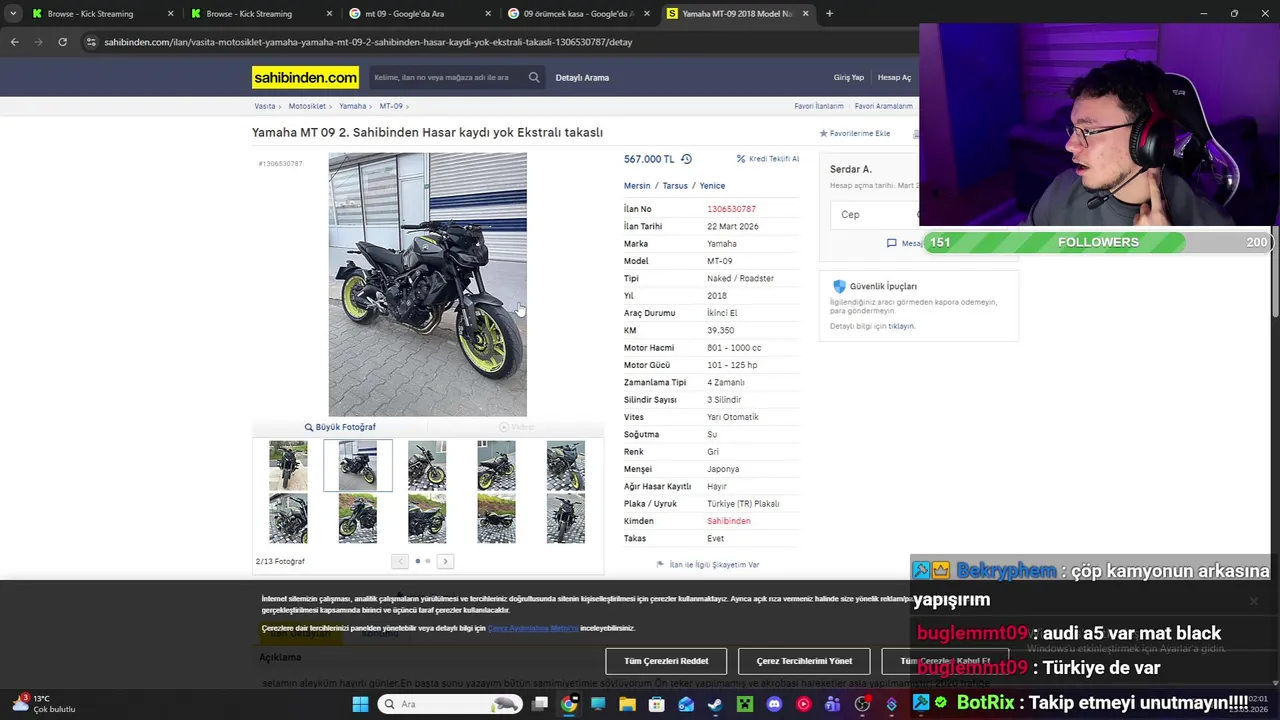
Task: Open the weather widget showing 13°C
Action: [x=42, y=704]
